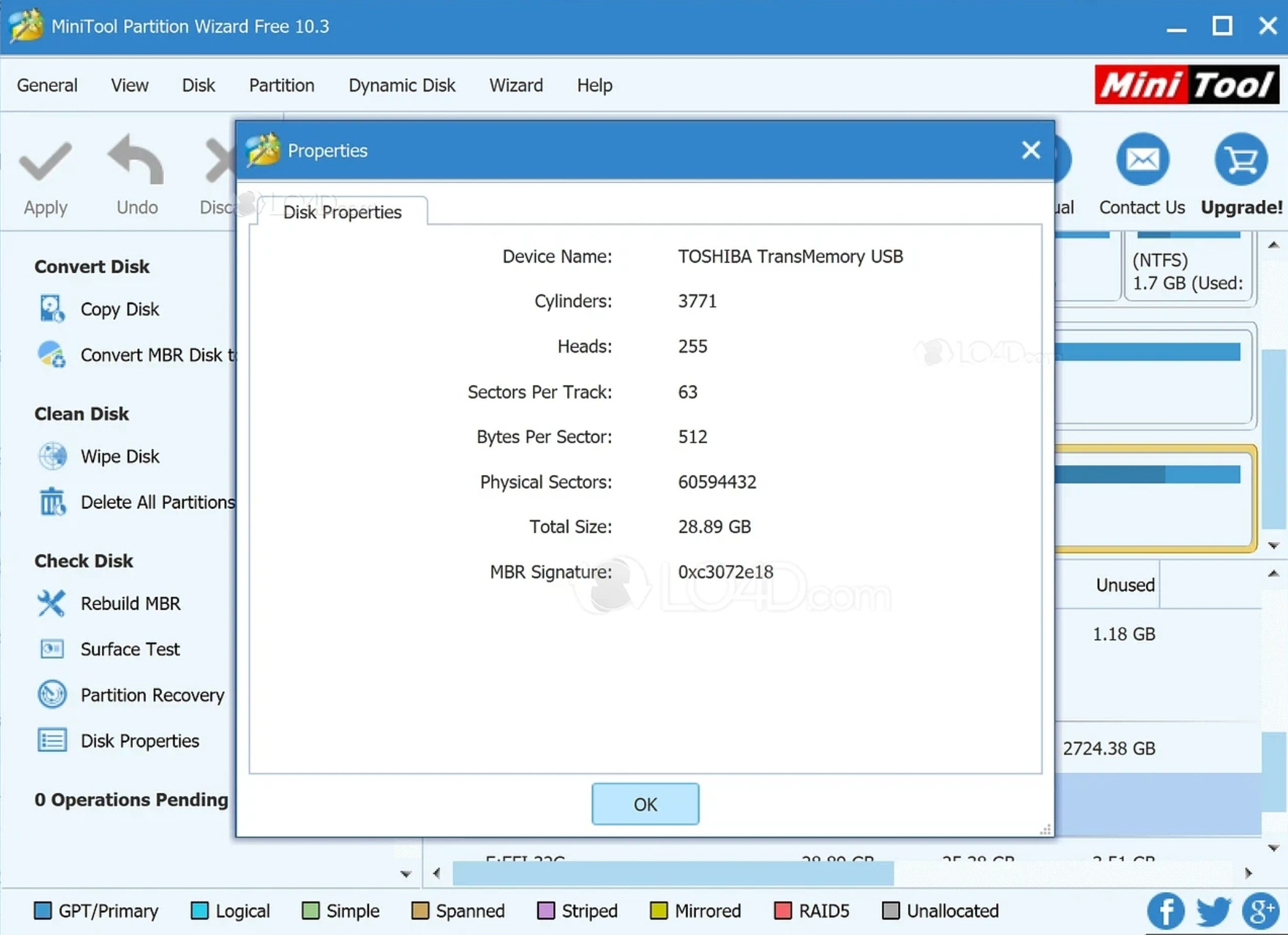Image resolution: width=1288 pixels, height=935 pixels.
Task: Open the Disk menu
Action: 198,85
